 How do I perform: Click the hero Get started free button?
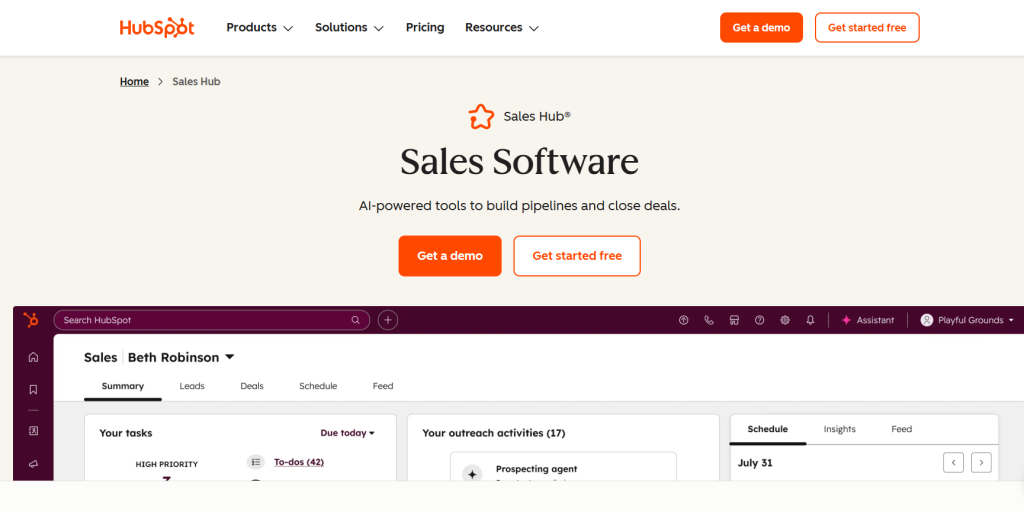577,256
